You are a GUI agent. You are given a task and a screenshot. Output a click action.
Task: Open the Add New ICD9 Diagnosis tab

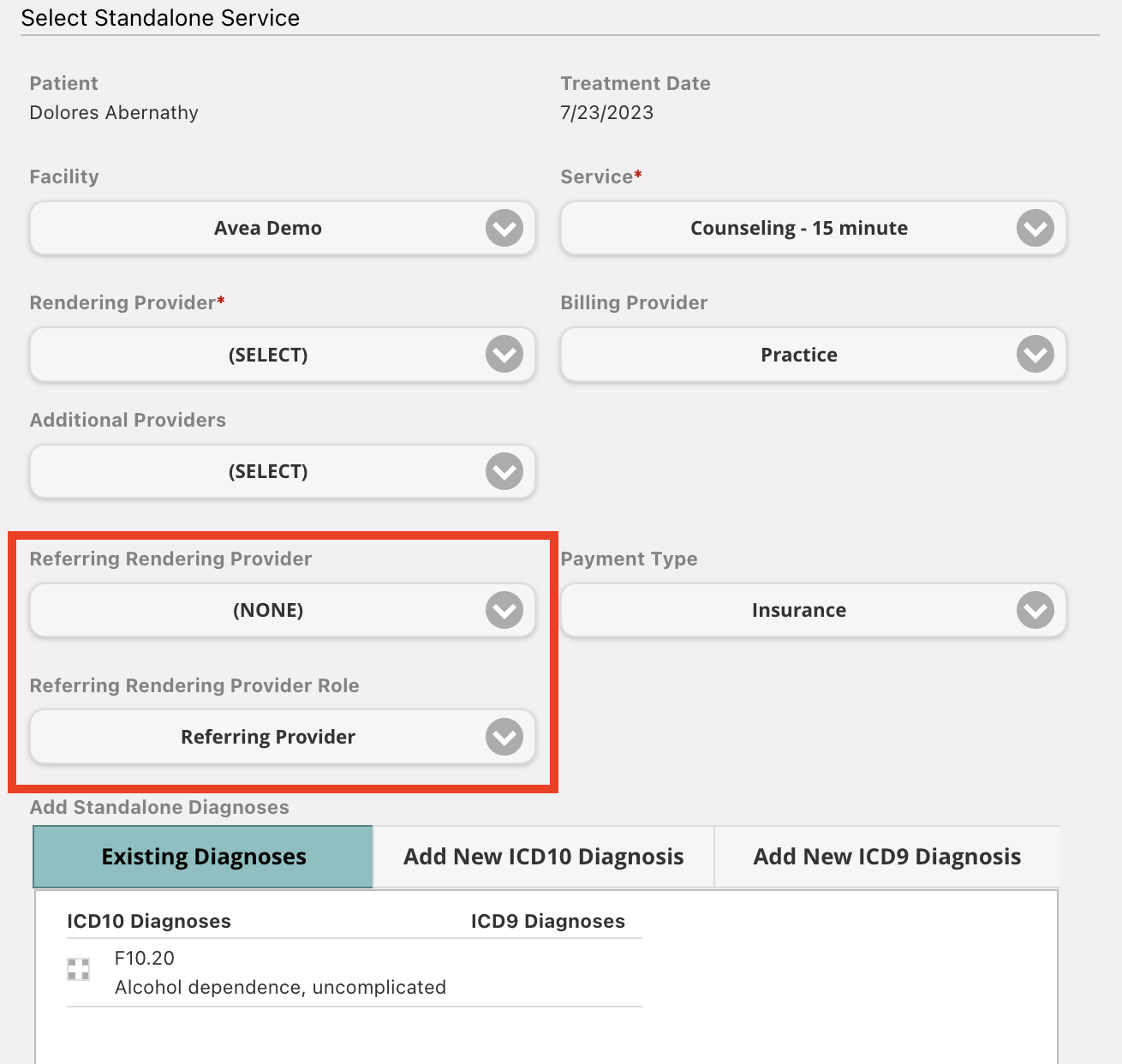pos(886,856)
